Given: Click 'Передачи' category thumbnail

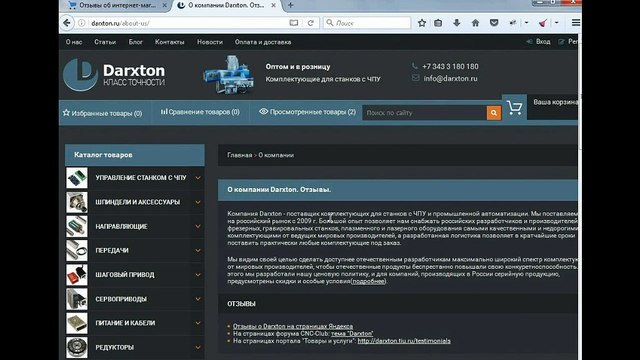Looking at the screenshot, I should 77,251.
